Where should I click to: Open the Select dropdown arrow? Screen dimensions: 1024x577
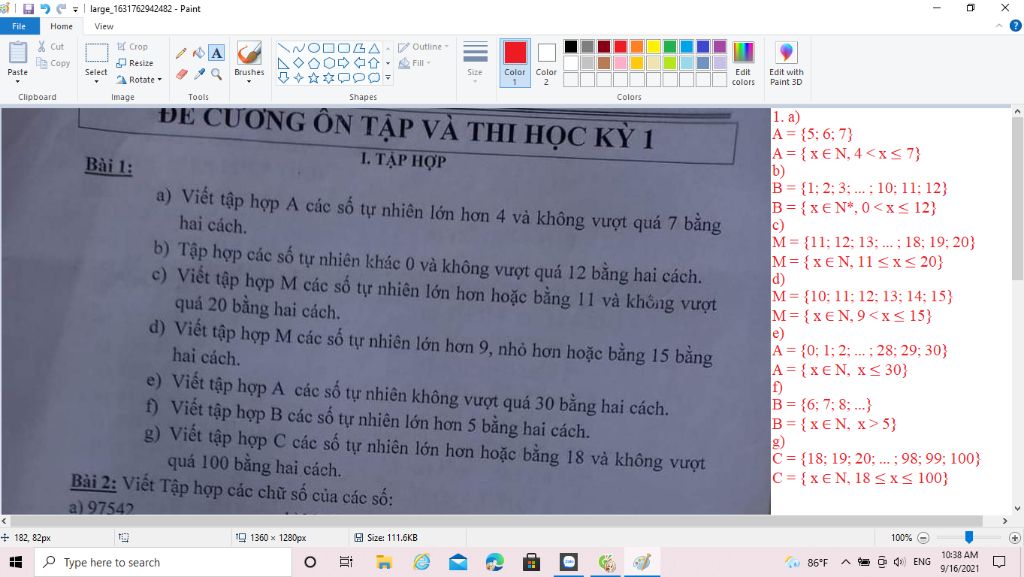pyautogui.click(x=97, y=82)
